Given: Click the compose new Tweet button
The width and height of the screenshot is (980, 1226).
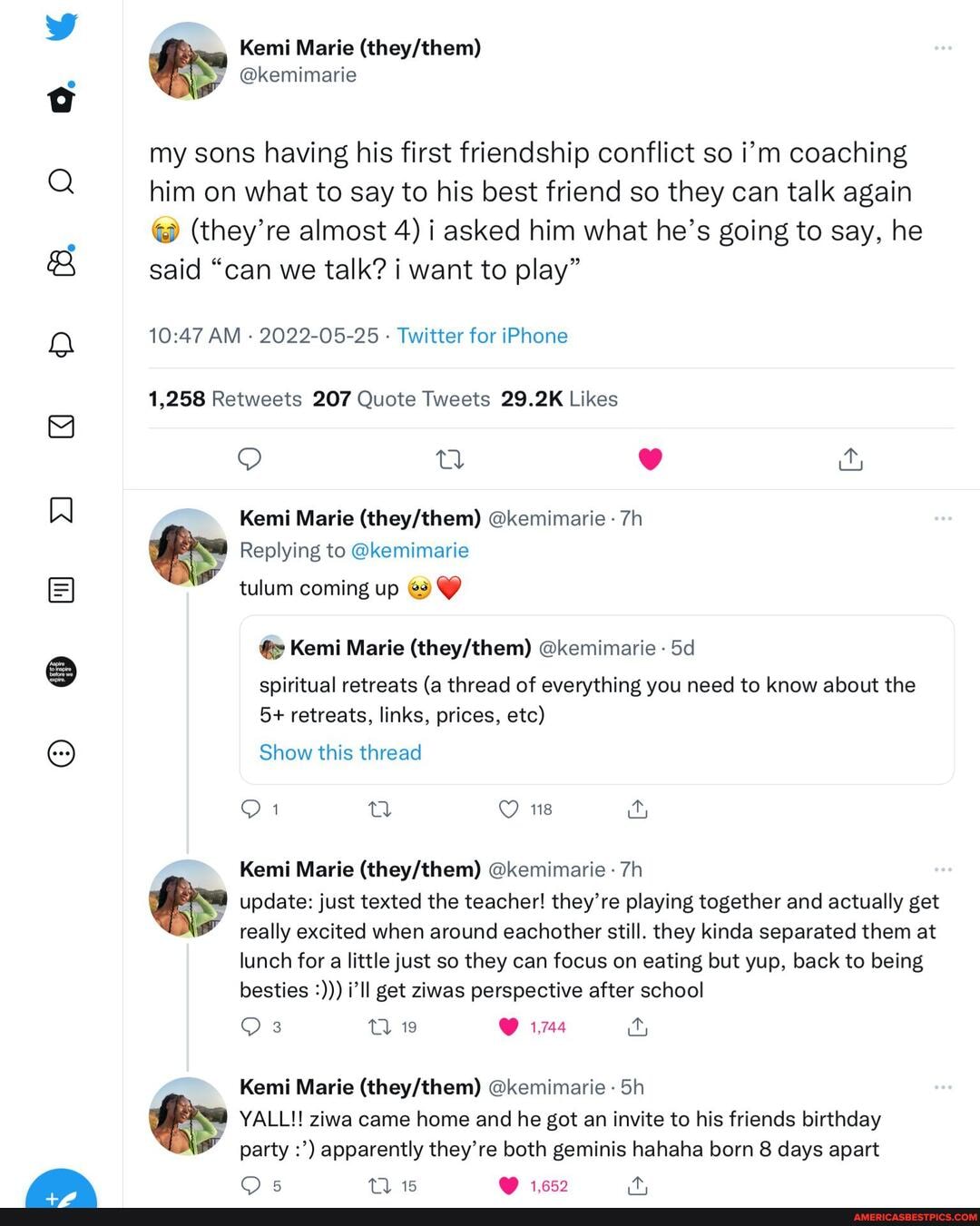Looking at the screenshot, I should [x=61, y=1198].
